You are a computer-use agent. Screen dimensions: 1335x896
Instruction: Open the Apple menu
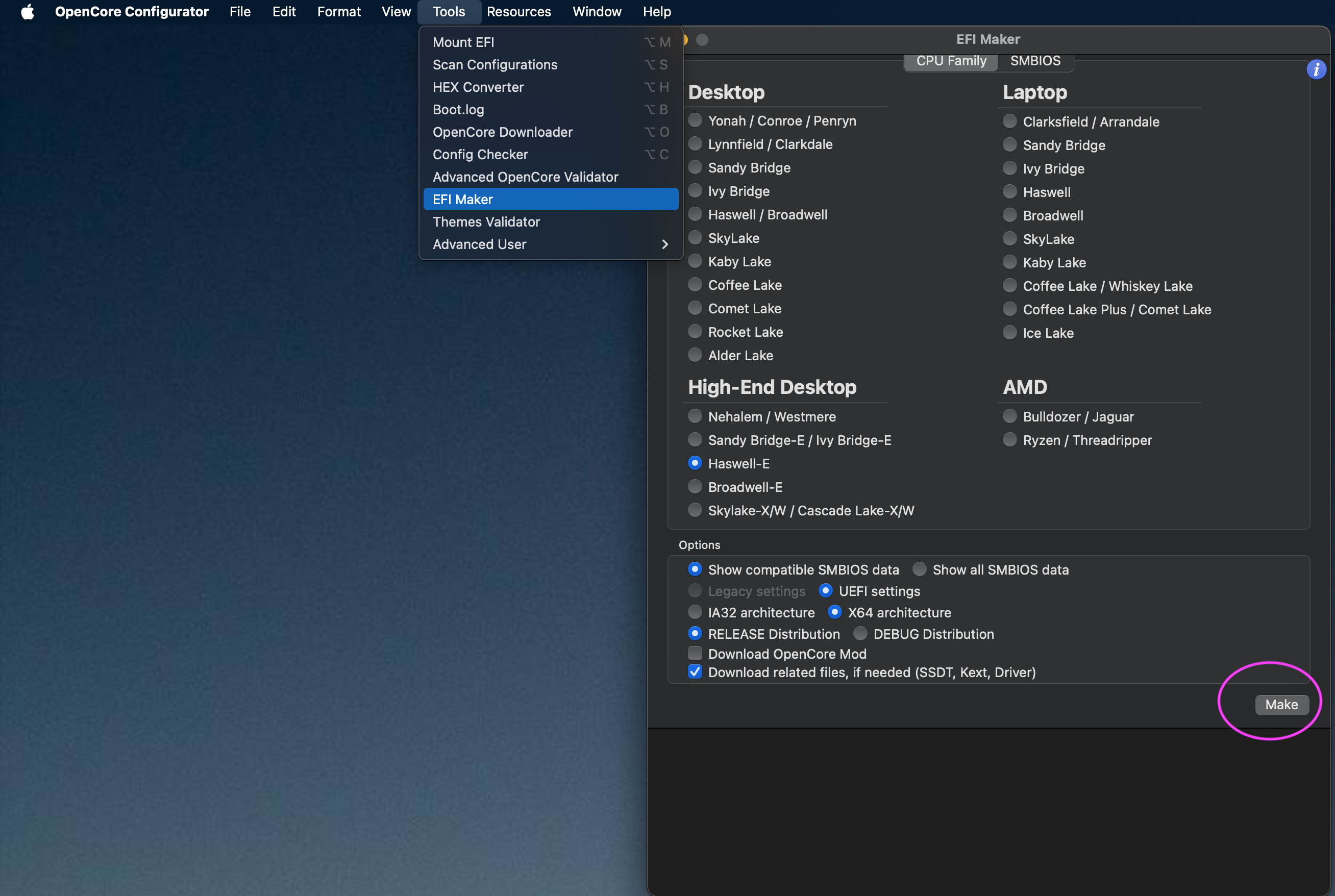pyautogui.click(x=28, y=11)
